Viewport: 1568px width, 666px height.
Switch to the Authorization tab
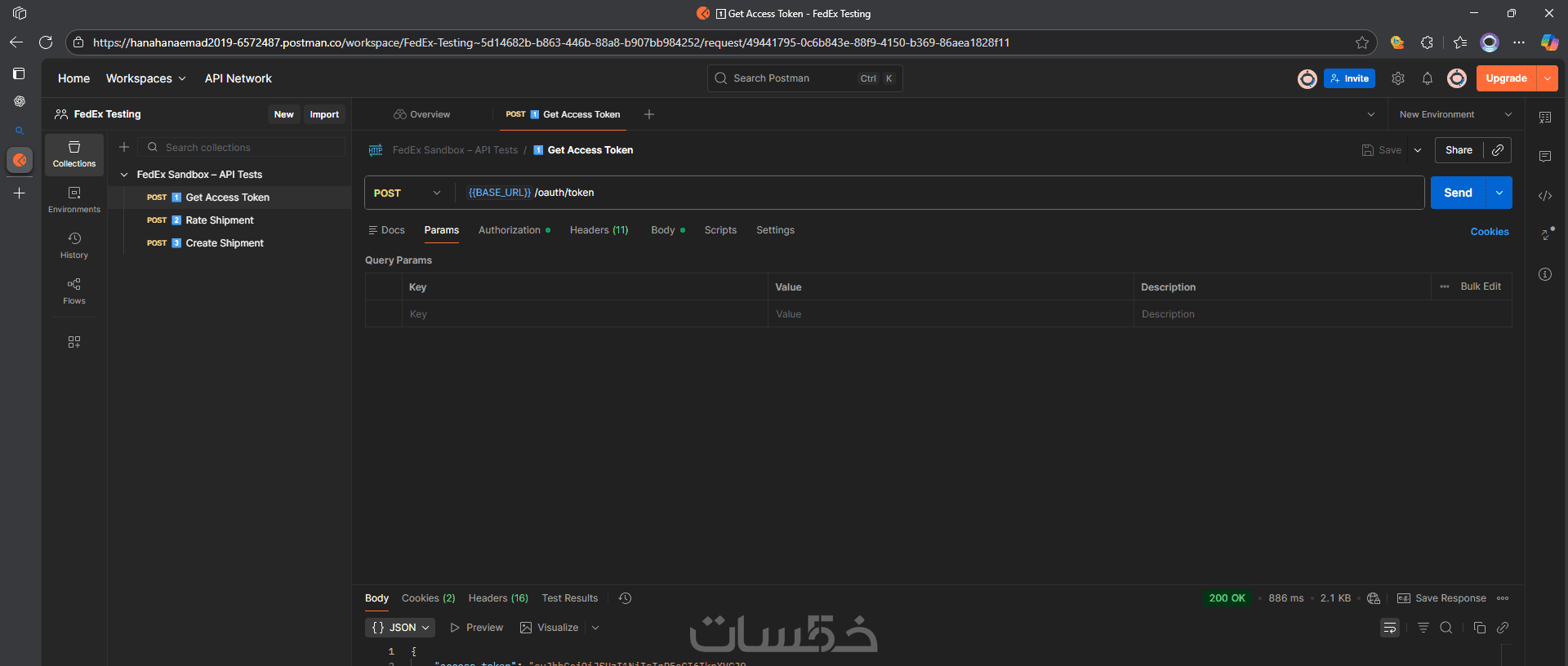[x=514, y=230]
